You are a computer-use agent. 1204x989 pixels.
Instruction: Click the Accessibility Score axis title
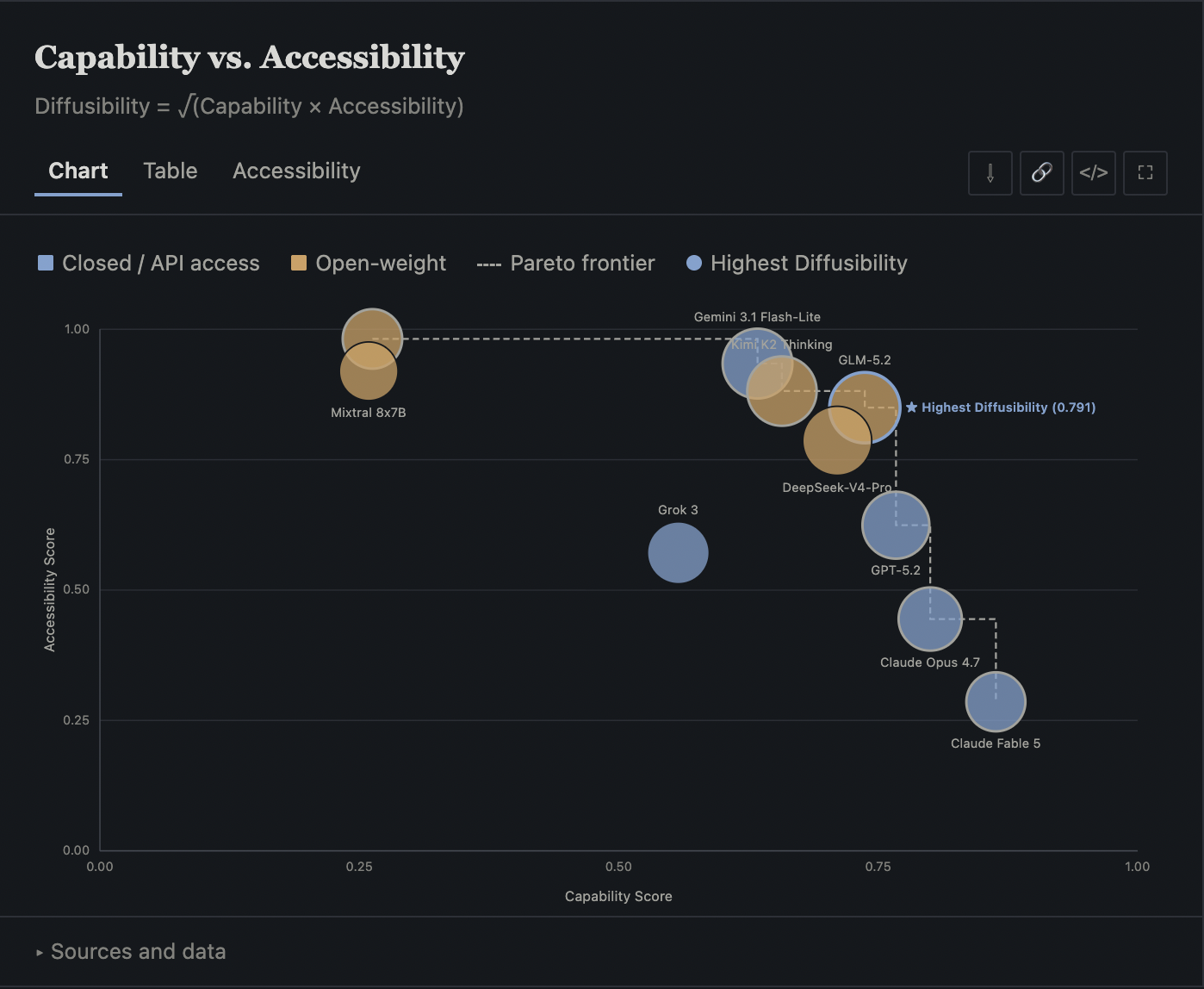click(x=50, y=589)
